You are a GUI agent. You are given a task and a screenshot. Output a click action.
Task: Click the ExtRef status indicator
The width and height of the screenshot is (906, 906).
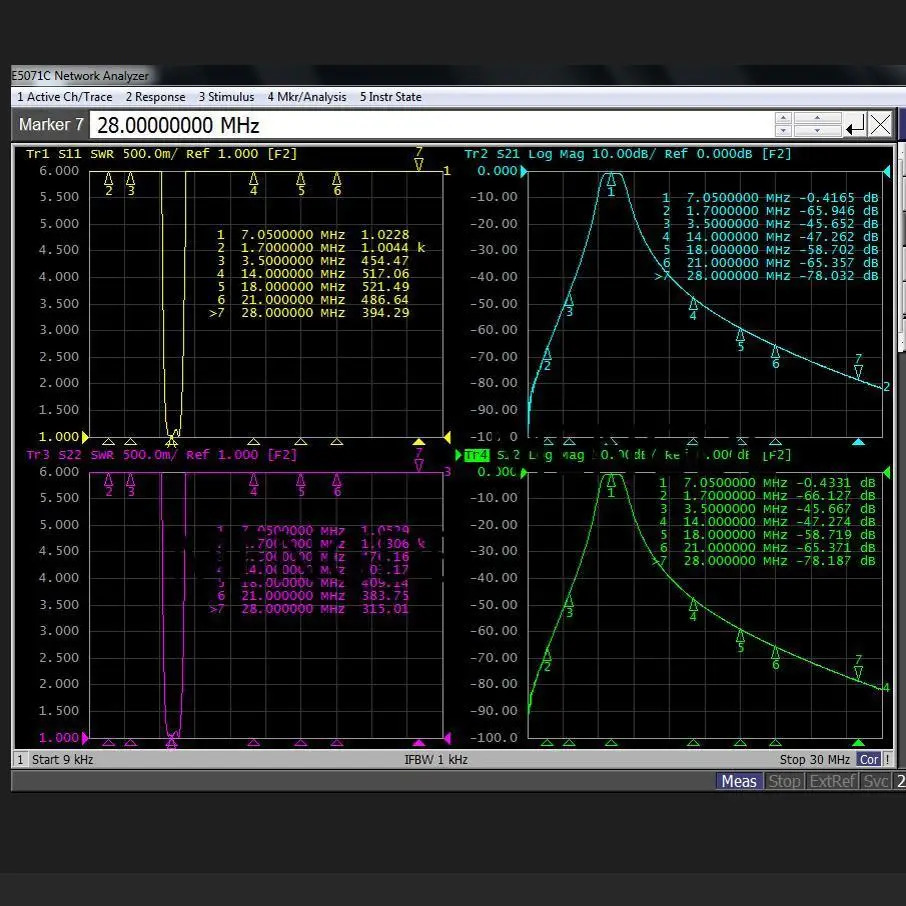click(832, 781)
